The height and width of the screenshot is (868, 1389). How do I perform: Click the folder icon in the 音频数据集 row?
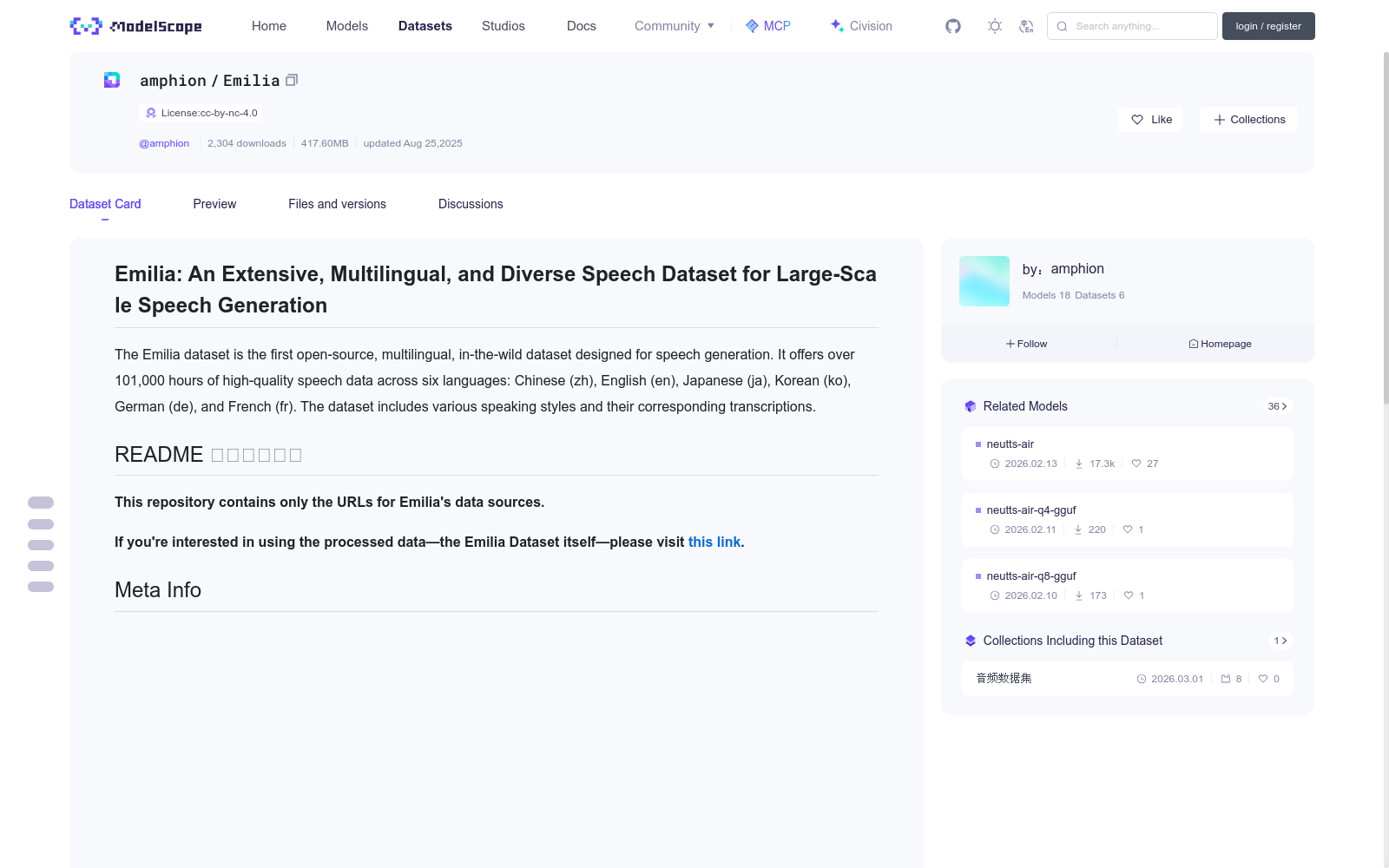(x=1226, y=679)
